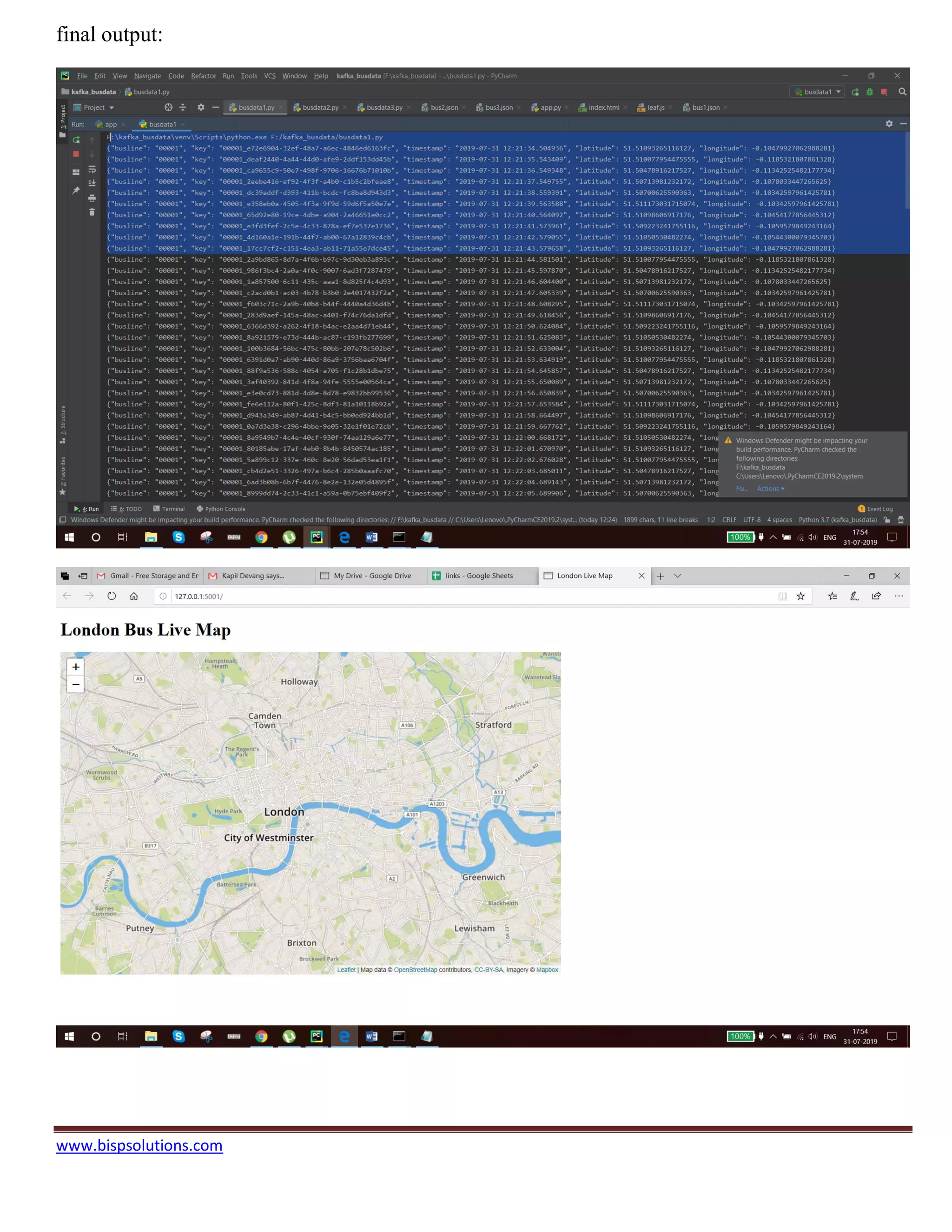Open Edge settings and more menu
Screen dimensions: 952x1232
[899, 596]
